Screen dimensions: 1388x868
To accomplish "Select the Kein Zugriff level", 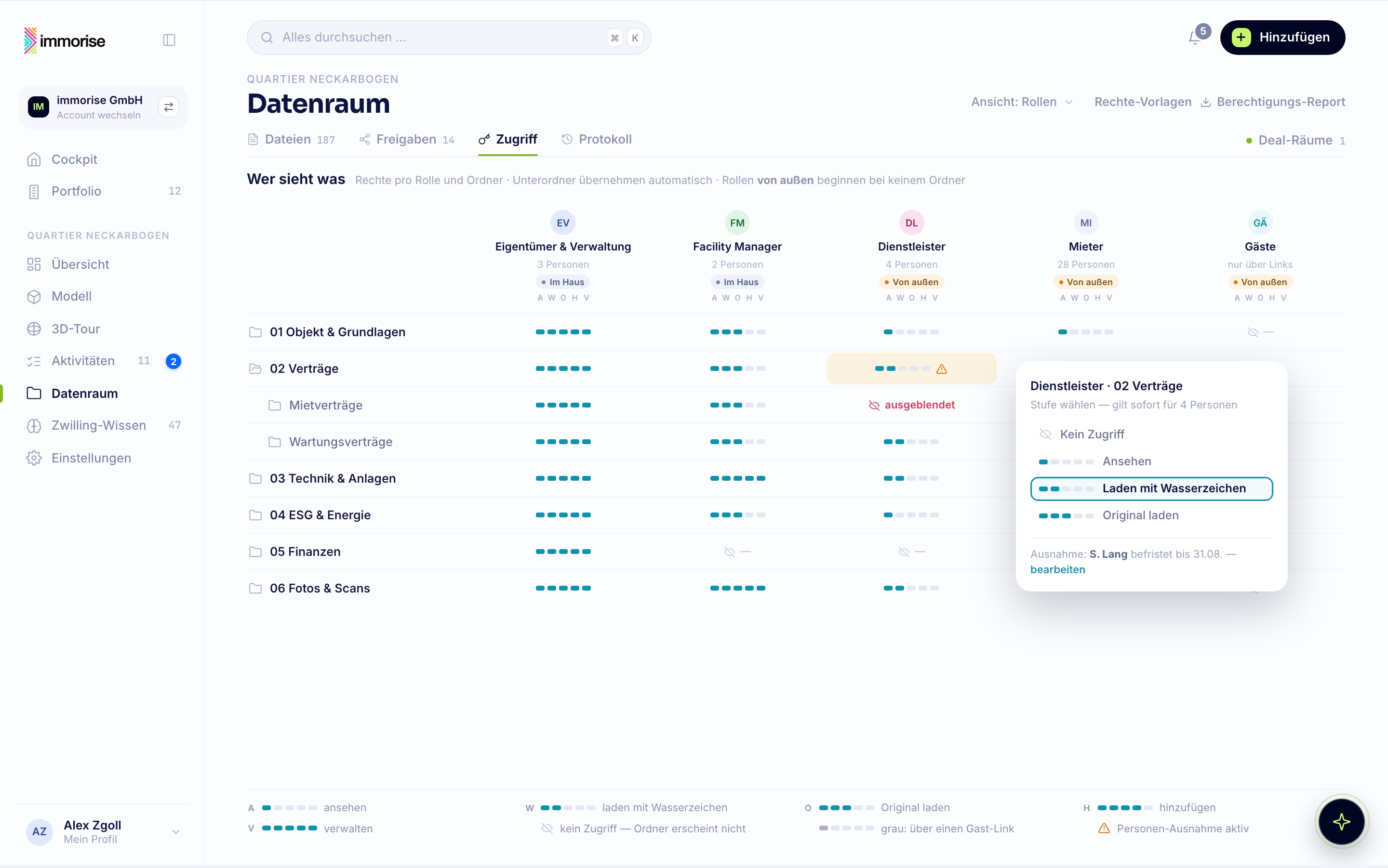I will click(x=1151, y=434).
